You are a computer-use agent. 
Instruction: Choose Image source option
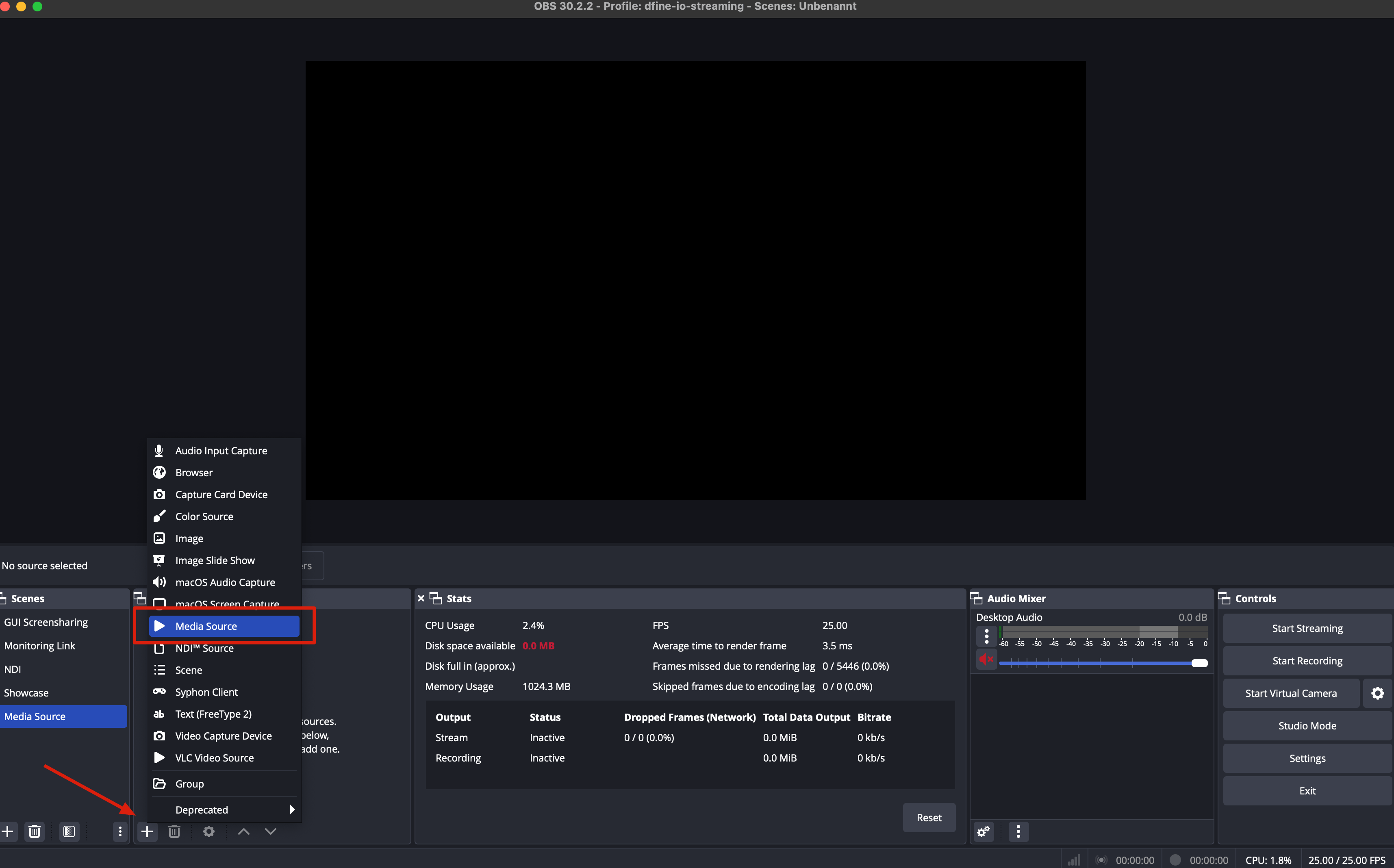coord(224,538)
